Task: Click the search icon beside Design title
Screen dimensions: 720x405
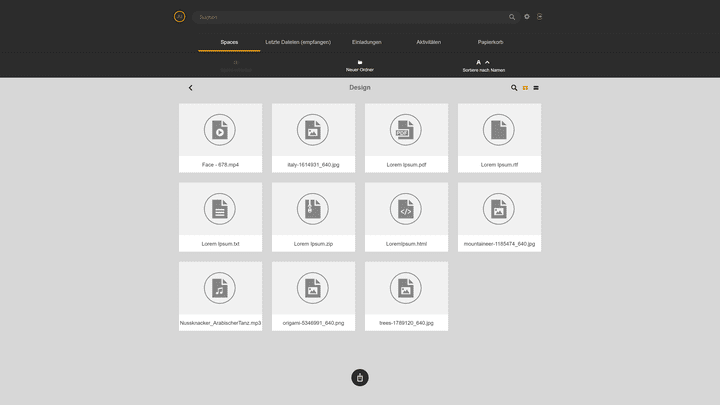Action: pos(514,88)
